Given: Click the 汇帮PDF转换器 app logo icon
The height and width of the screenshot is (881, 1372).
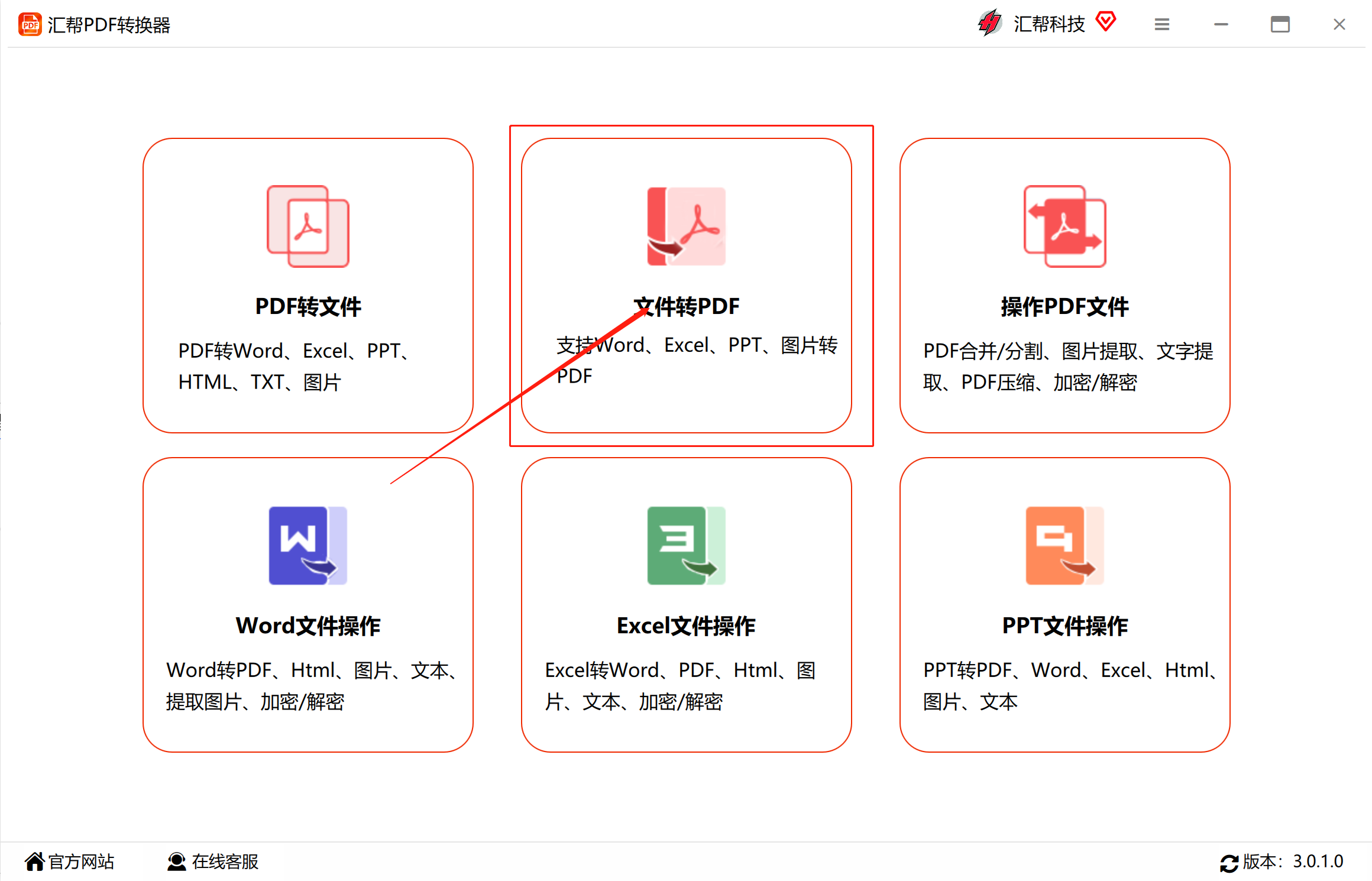Looking at the screenshot, I should point(30,24).
